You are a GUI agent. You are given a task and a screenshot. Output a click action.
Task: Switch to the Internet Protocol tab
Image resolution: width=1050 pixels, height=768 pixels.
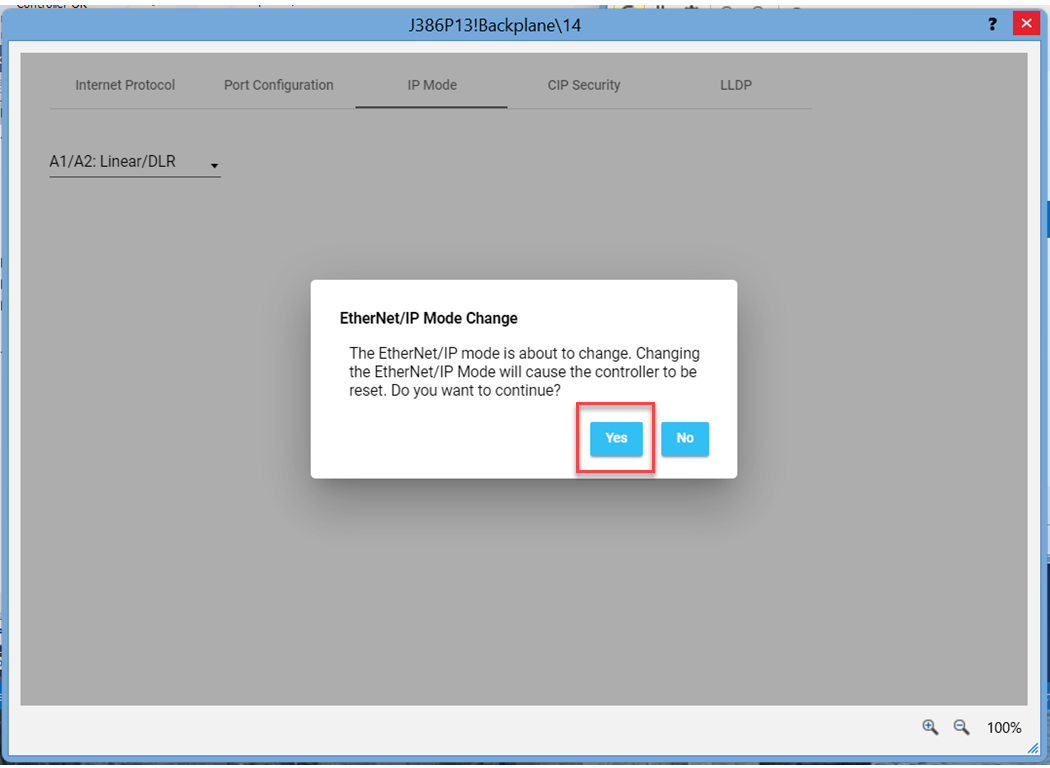pyautogui.click(x=125, y=86)
